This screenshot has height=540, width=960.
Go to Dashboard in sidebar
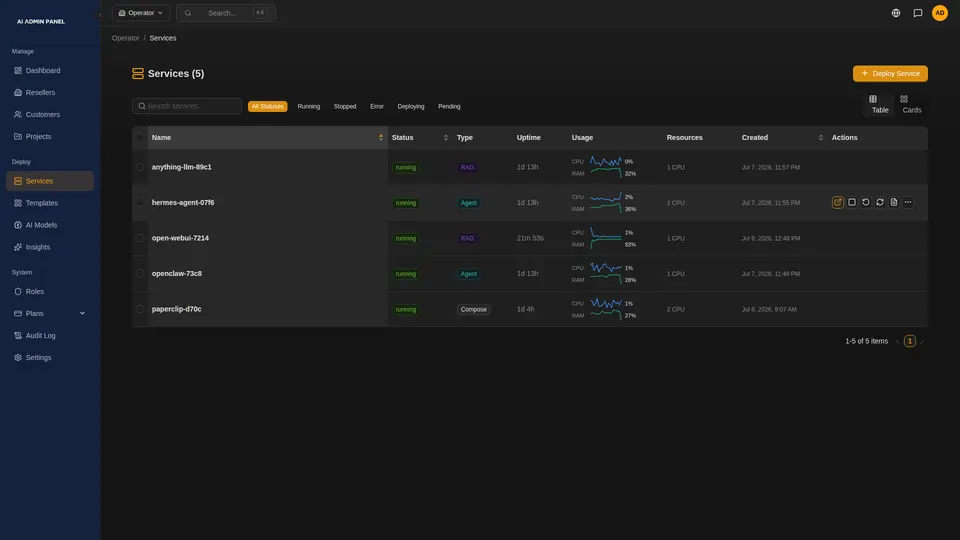50,70
